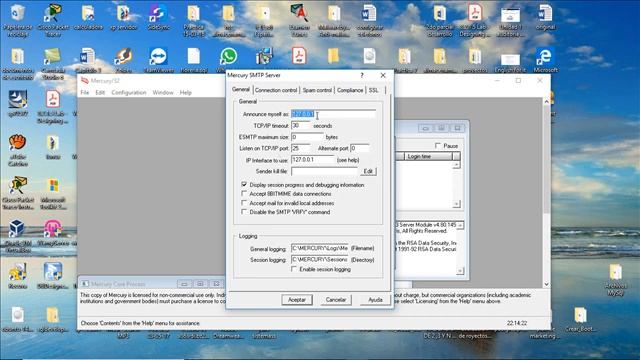Open the File menu in Mercury/32
Screen dimensions: 640x360
coord(84,93)
